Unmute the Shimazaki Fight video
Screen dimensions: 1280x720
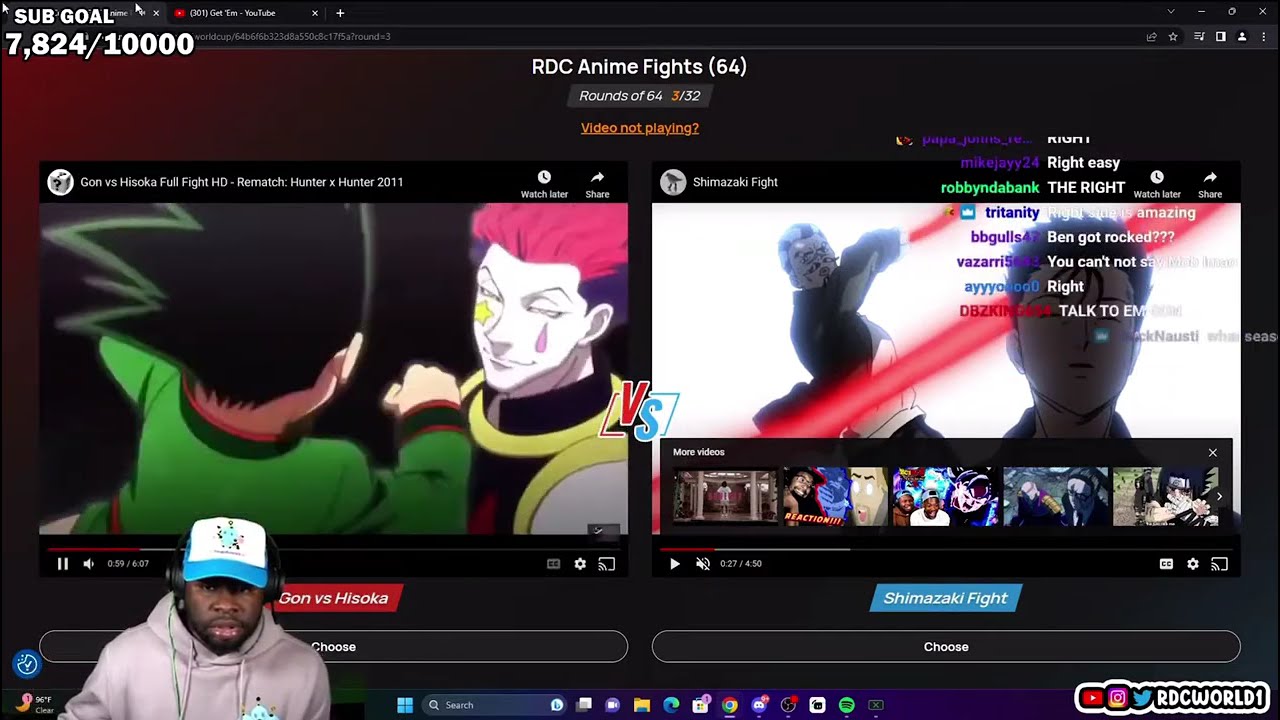pos(702,564)
